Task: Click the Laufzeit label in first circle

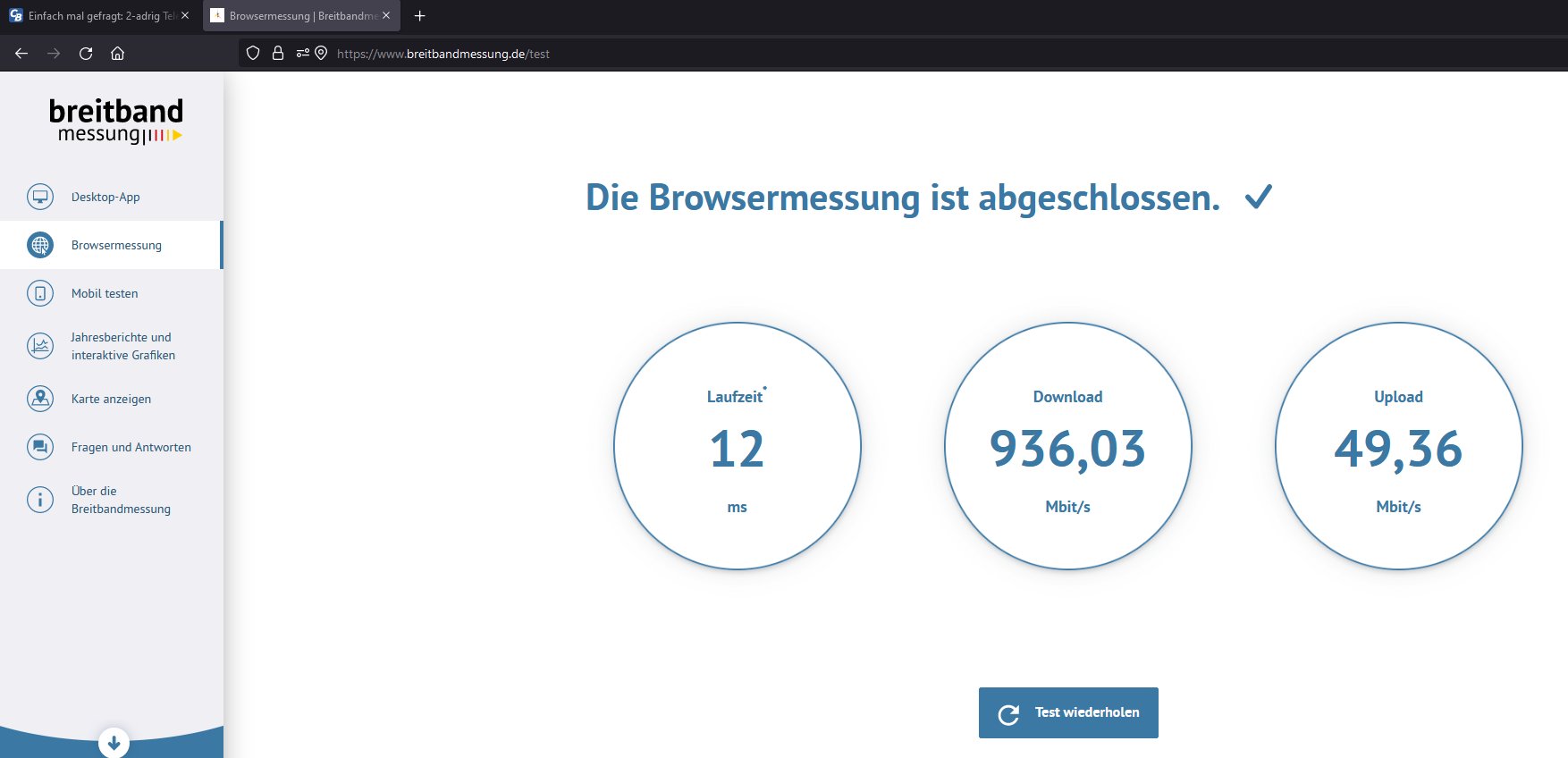Action: (x=735, y=397)
